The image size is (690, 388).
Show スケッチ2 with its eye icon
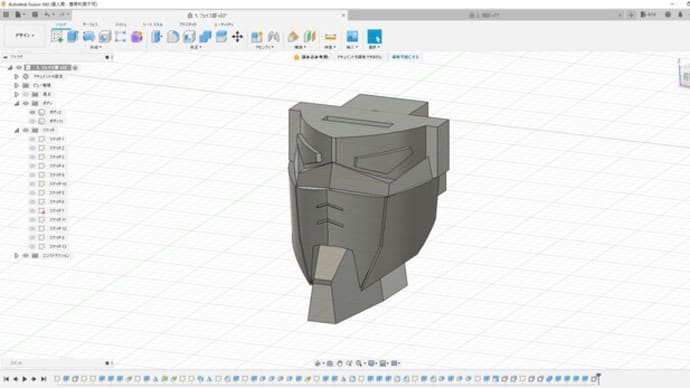tap(33, 148)
